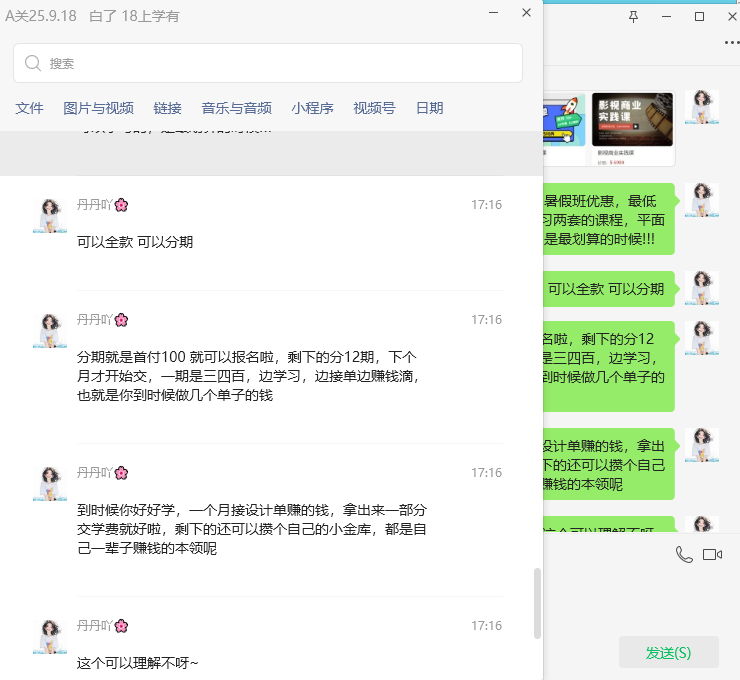Switch to the 文件 filter tab
This screenshot has height=680, width=740.
click(x=30, y=108)
